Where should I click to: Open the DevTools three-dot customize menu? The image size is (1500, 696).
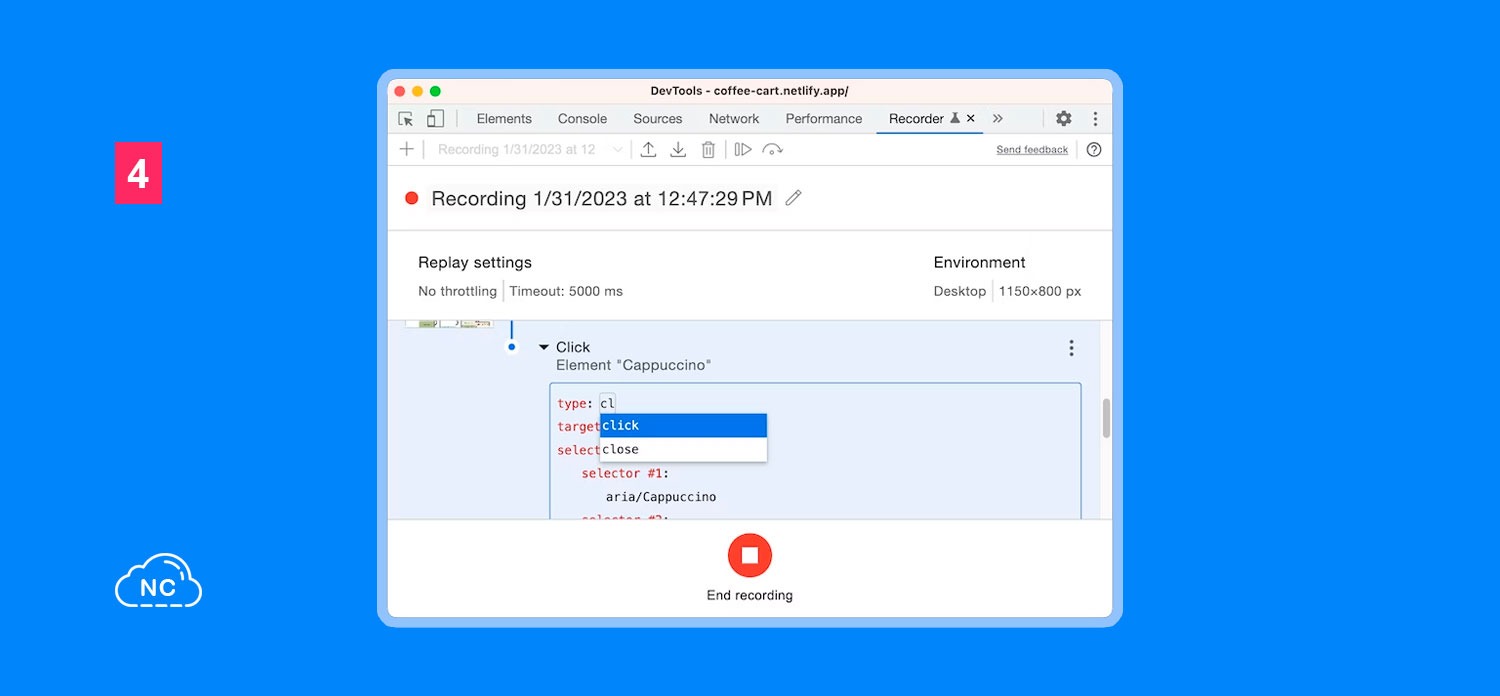coord(1095,118)
